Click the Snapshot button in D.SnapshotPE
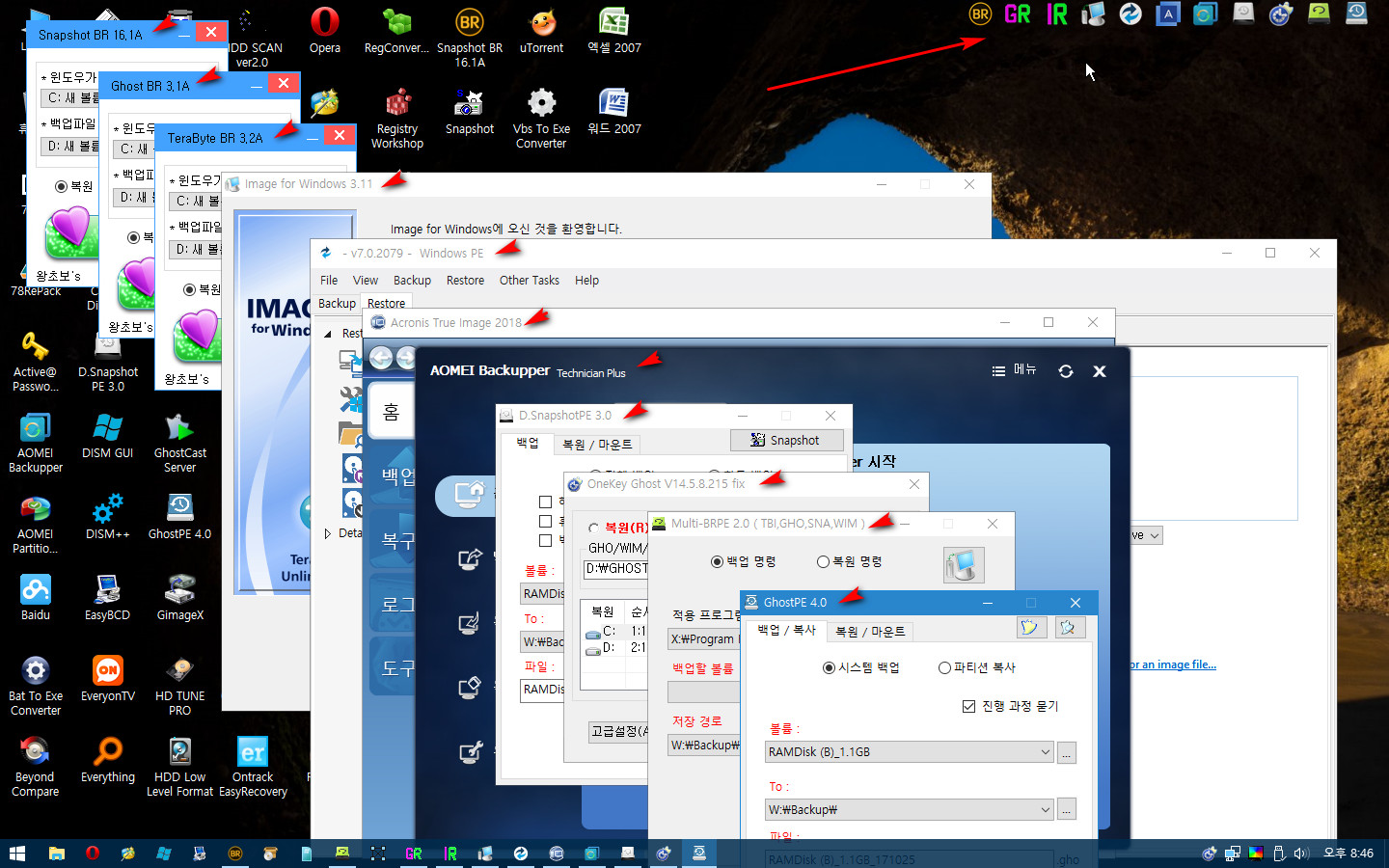The height and width of the screenshot is (868, 1389). pos(786,441)
